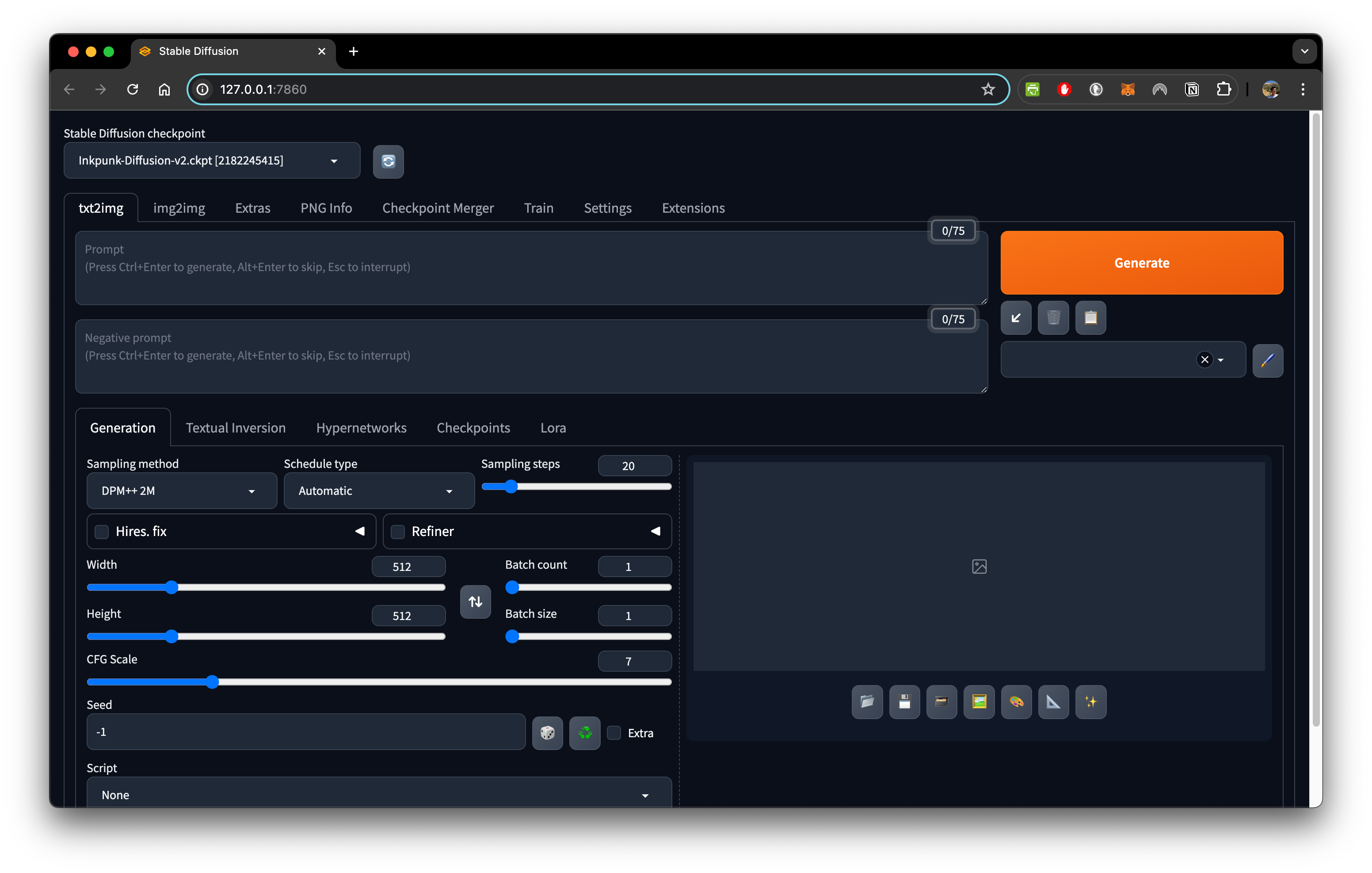Expand the Schedule type dropdown
Screen dimensions: 1372x873
378,491
